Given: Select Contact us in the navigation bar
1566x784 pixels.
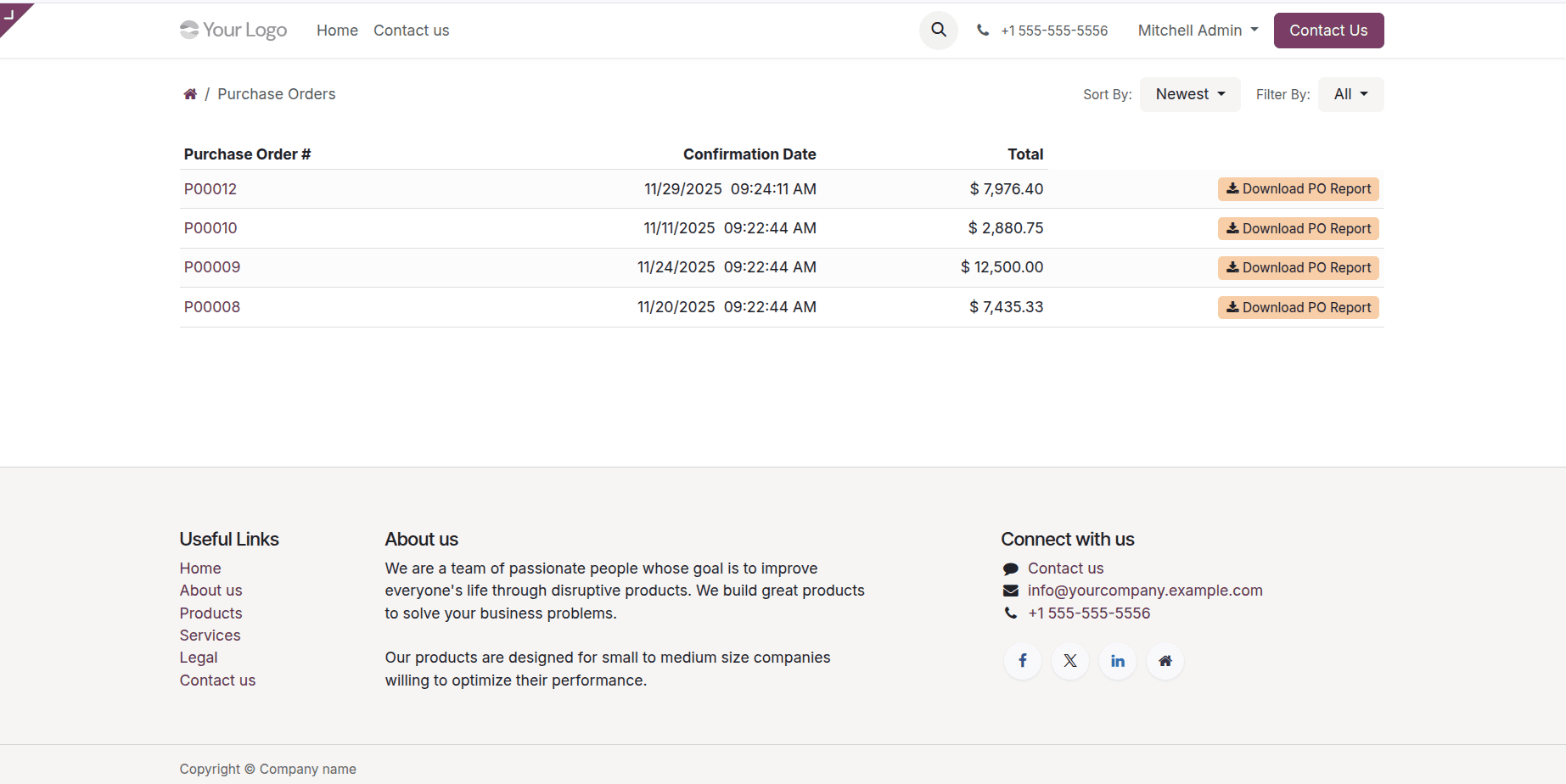Looking at the screenshot, I should [411, 30].
